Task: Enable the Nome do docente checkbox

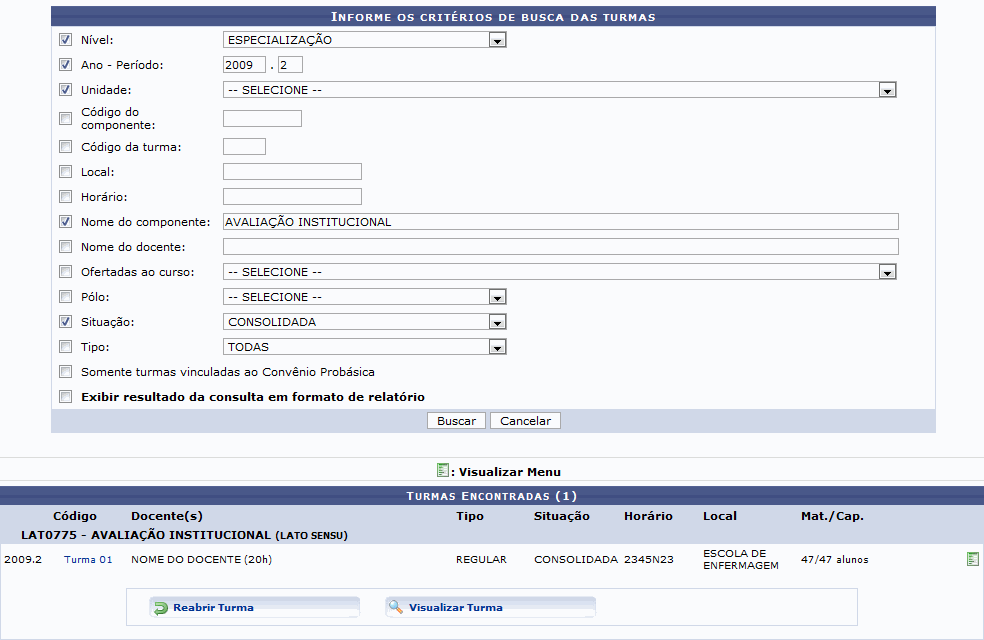Action: click(66, 247)
